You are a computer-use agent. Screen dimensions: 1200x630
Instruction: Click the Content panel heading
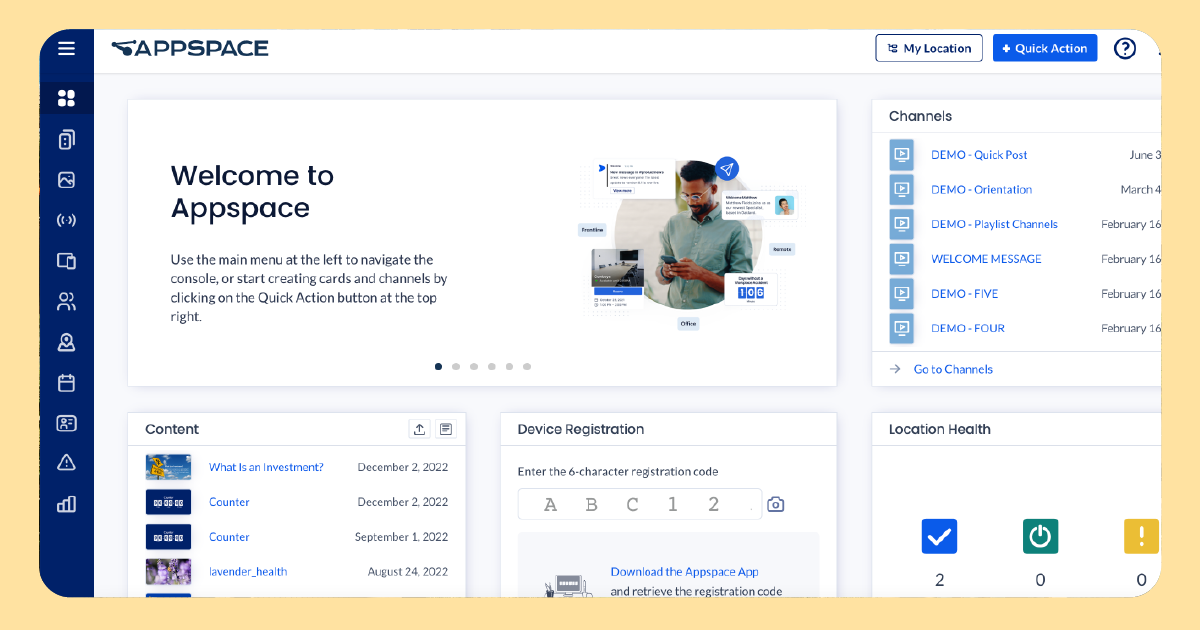[x=172, y=429]
